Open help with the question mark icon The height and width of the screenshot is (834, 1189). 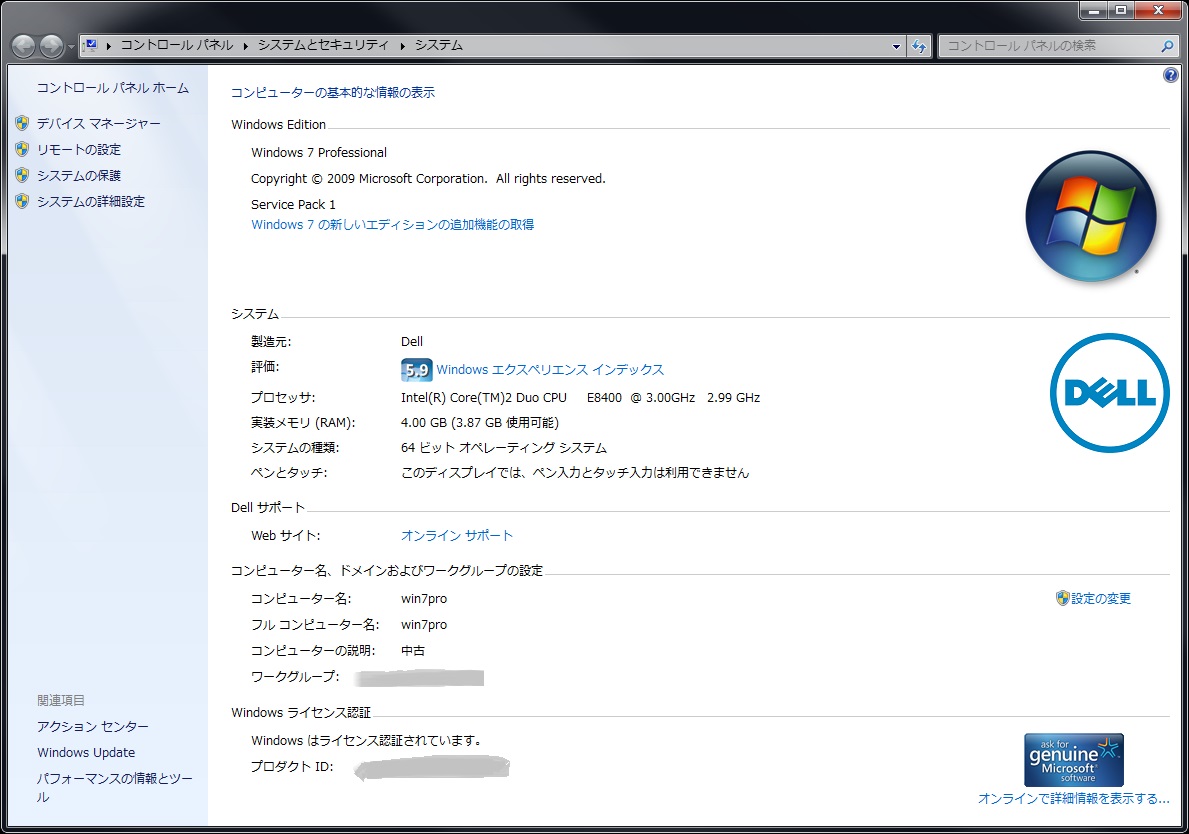point(1170,75)
